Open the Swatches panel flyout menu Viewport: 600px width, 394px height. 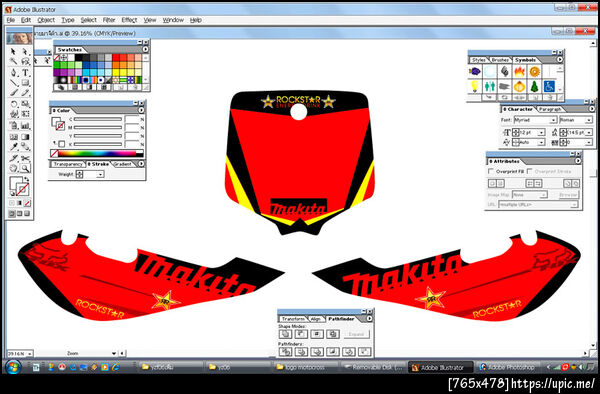click(x=145, y=49)
